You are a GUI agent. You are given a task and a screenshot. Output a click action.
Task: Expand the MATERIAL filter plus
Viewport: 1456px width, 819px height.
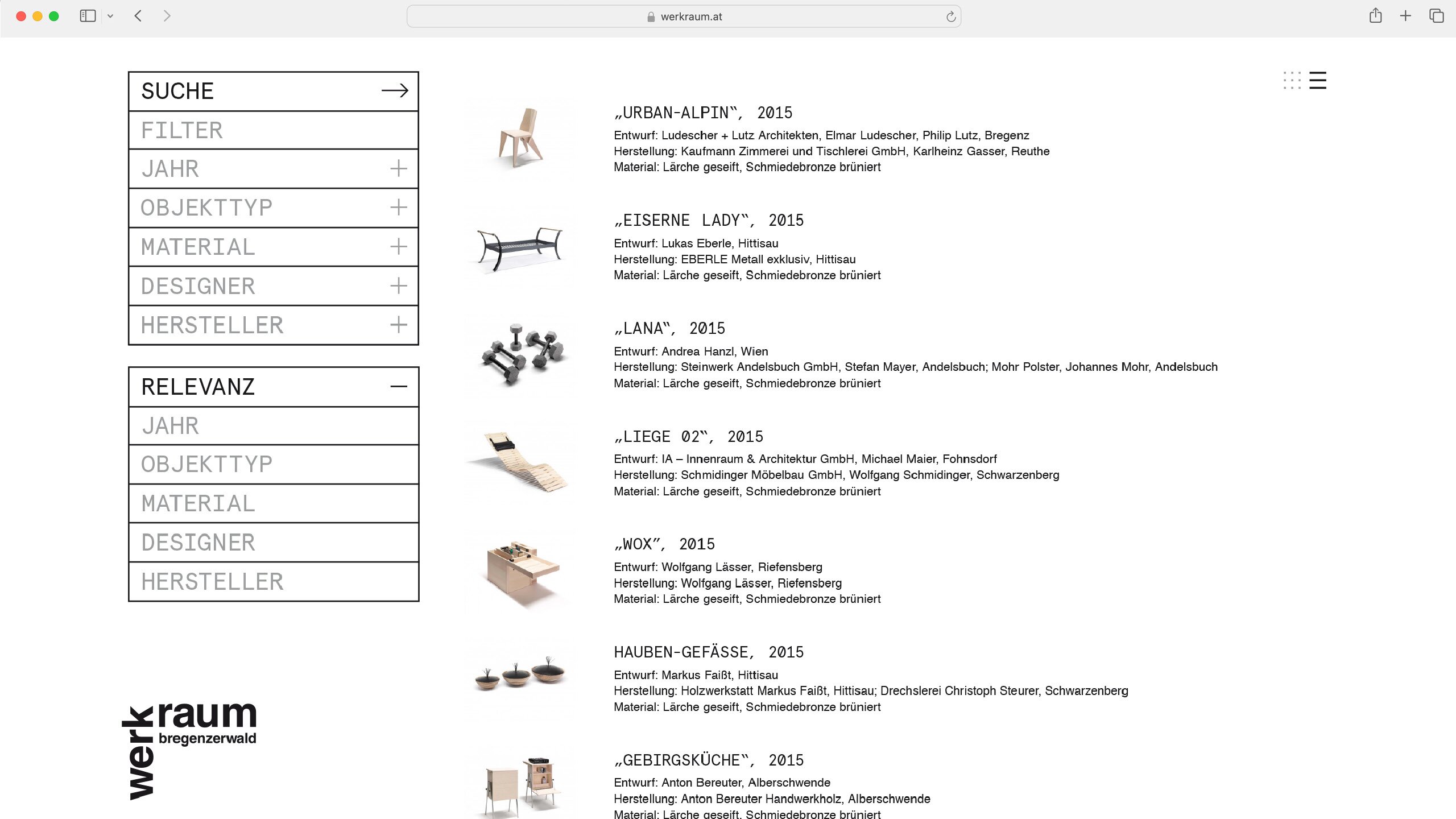pos(398,246)
